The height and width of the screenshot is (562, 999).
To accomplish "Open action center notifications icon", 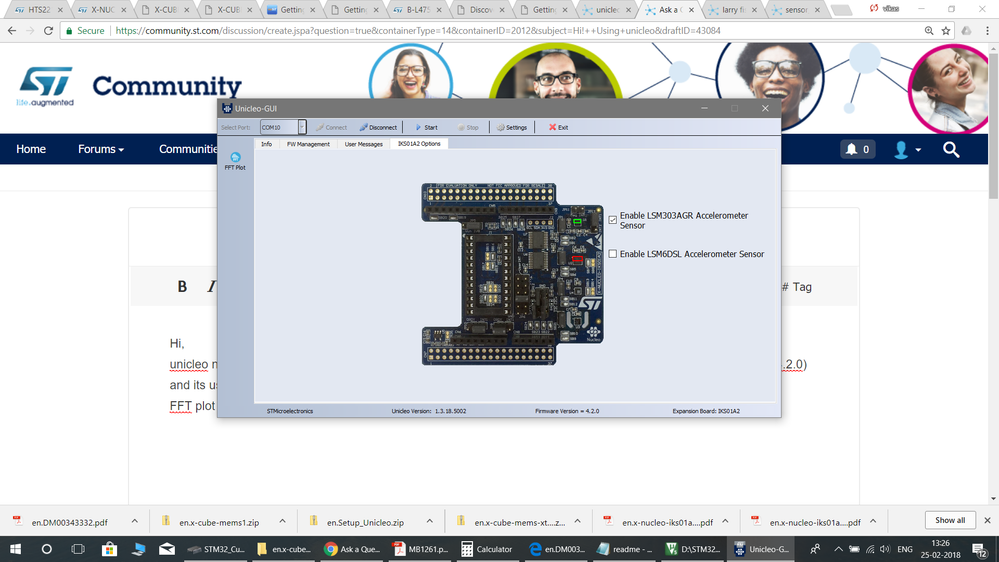I will [x=980, y=549].
